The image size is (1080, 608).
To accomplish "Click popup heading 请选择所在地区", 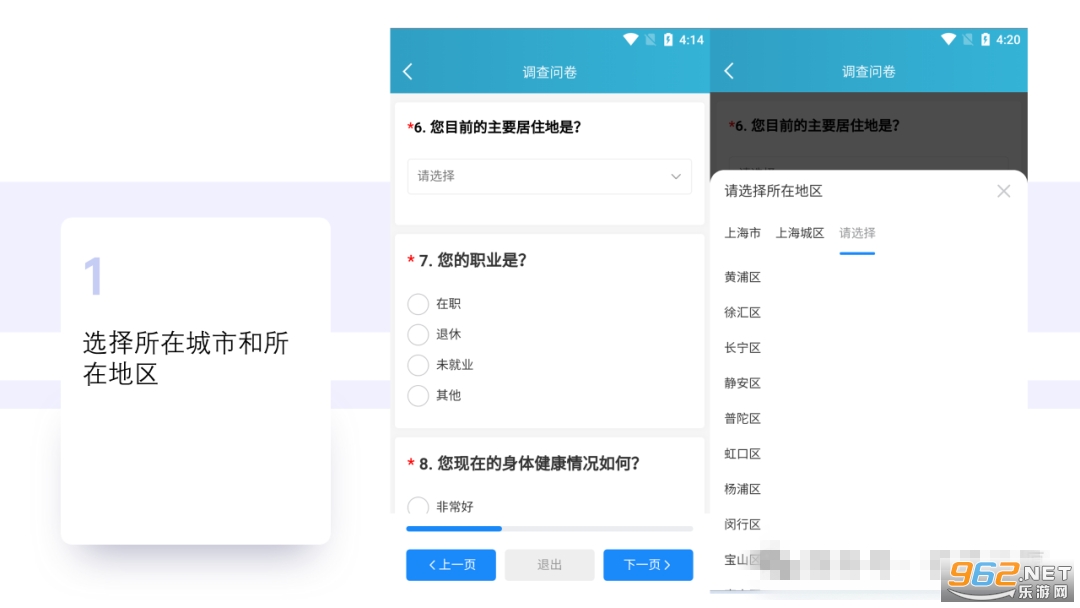I will coord(773,191).
